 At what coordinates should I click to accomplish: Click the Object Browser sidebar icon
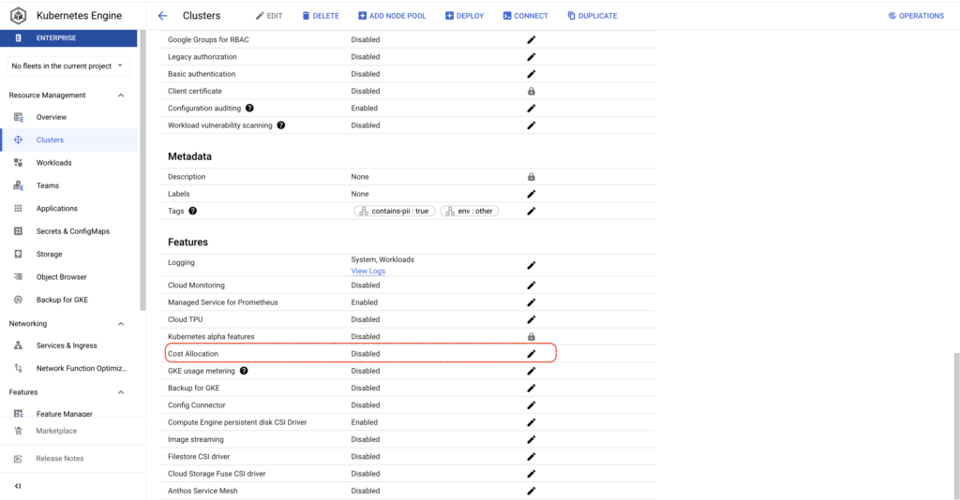pyautogui.click(x=18, y=277)
